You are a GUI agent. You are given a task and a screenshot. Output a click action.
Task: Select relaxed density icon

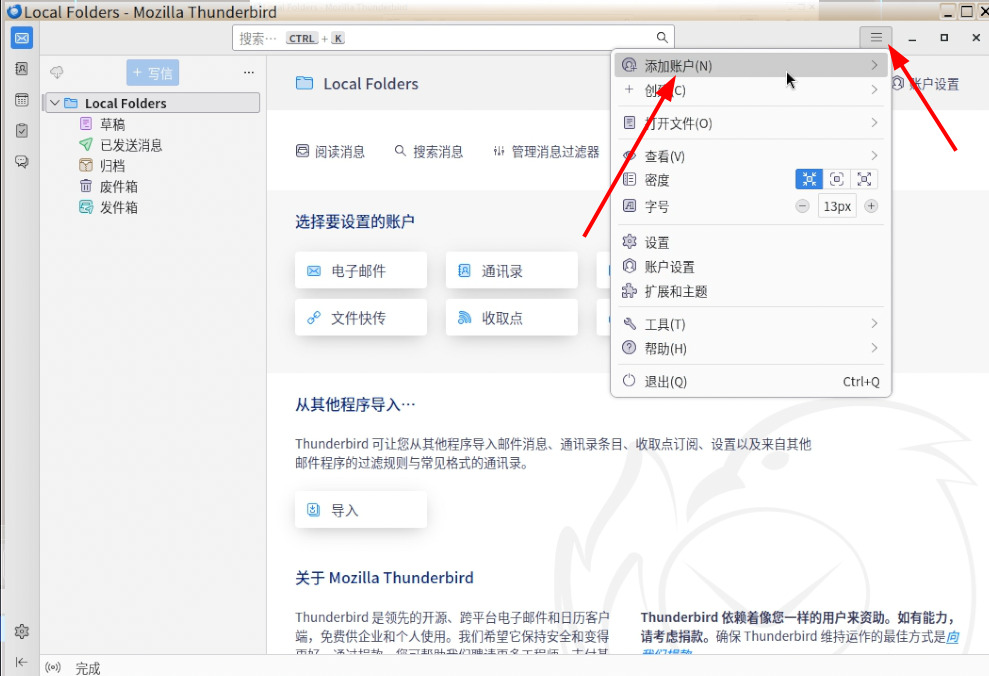click(x=864, y=179)
